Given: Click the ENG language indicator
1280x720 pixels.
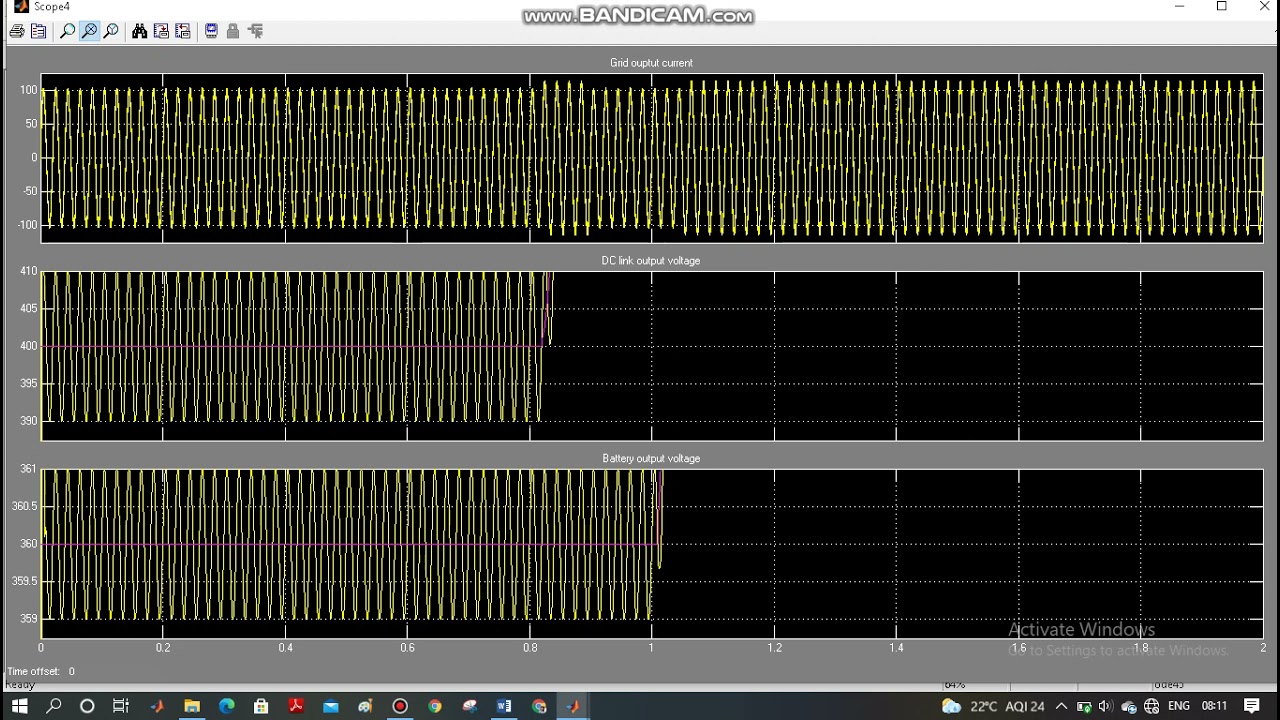Looking at the screenshot, I should coord(1179,706).
